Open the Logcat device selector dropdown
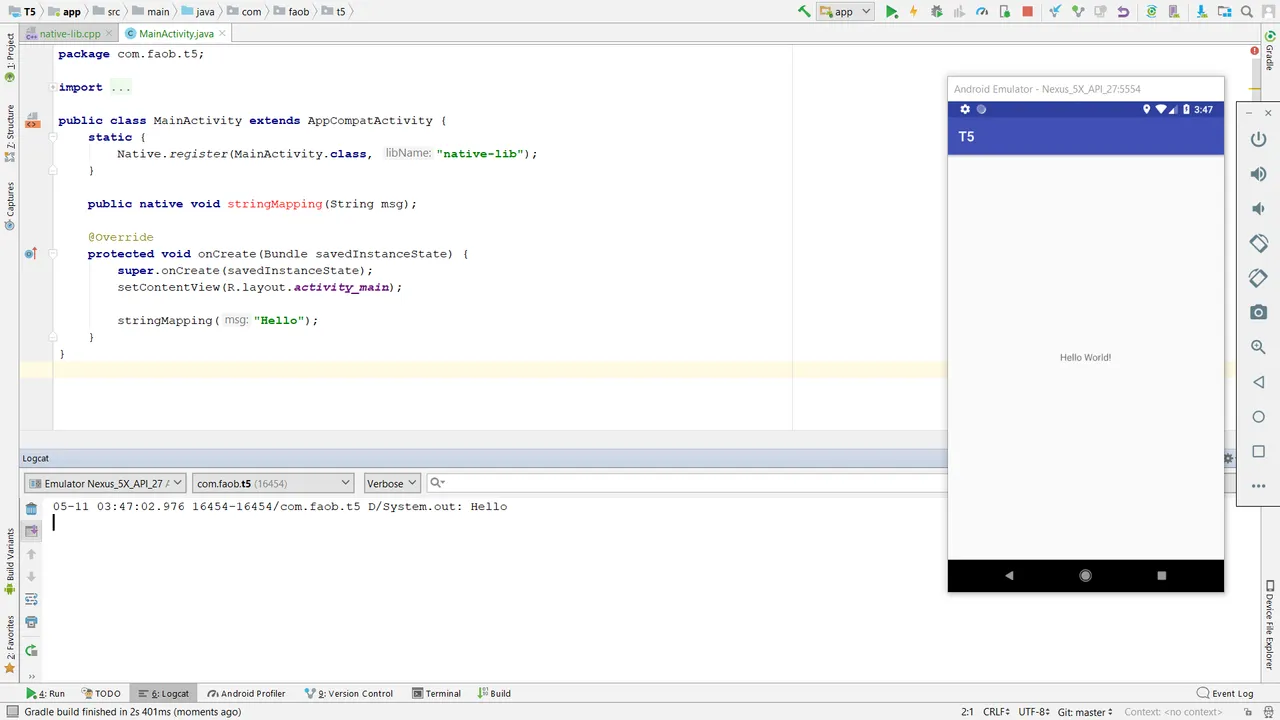1280x720 pixels. point(105,483)
